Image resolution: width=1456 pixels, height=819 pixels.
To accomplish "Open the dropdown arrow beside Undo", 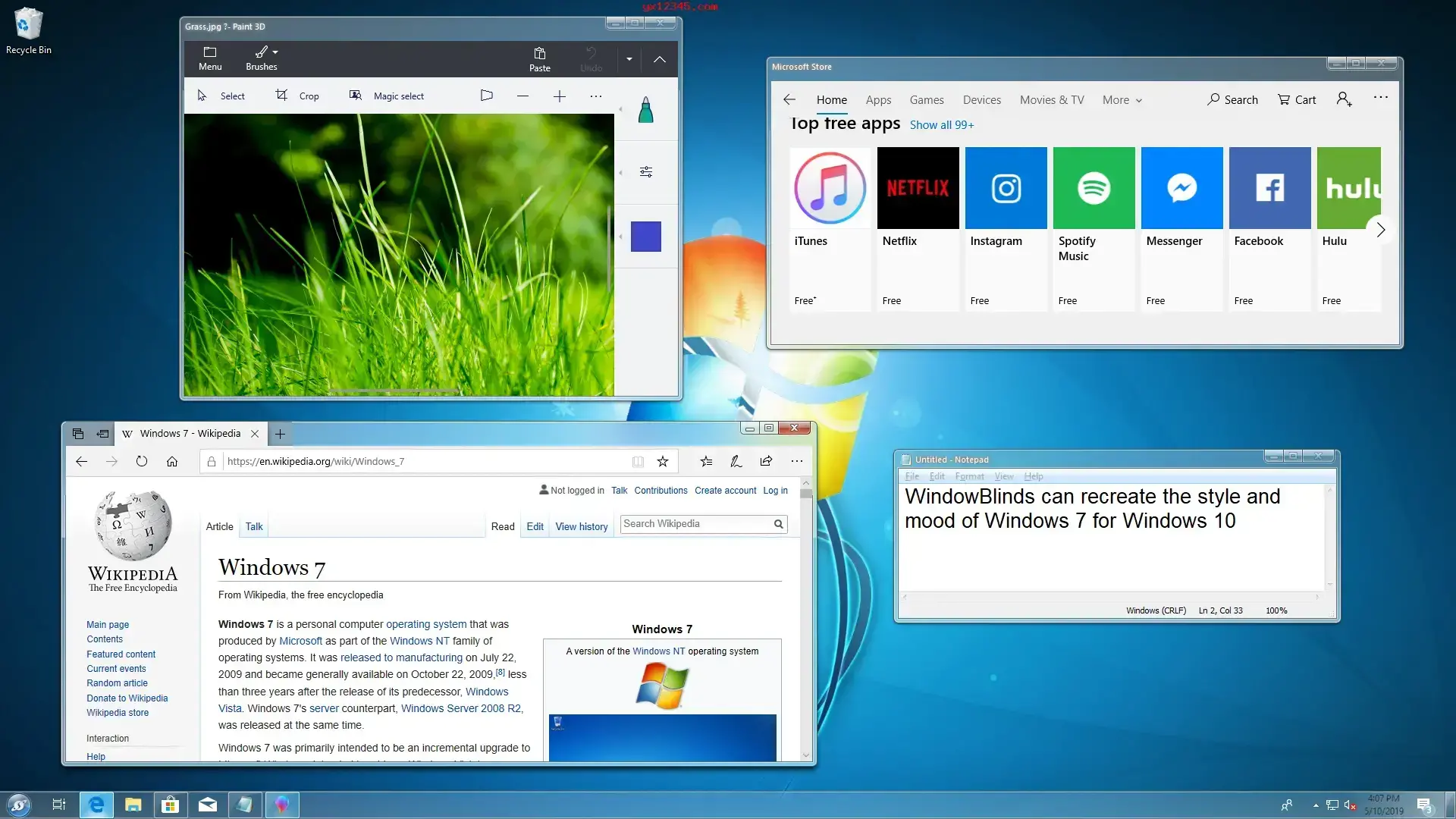I will click(629, 59).
